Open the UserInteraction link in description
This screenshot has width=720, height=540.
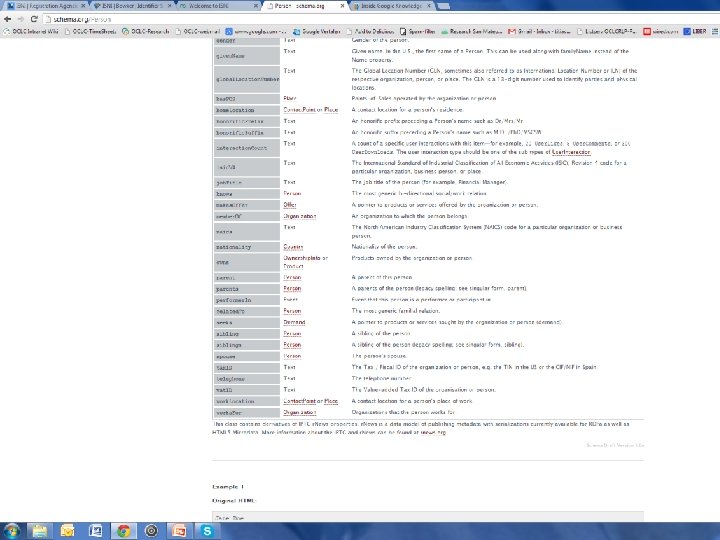click(571, 152)
